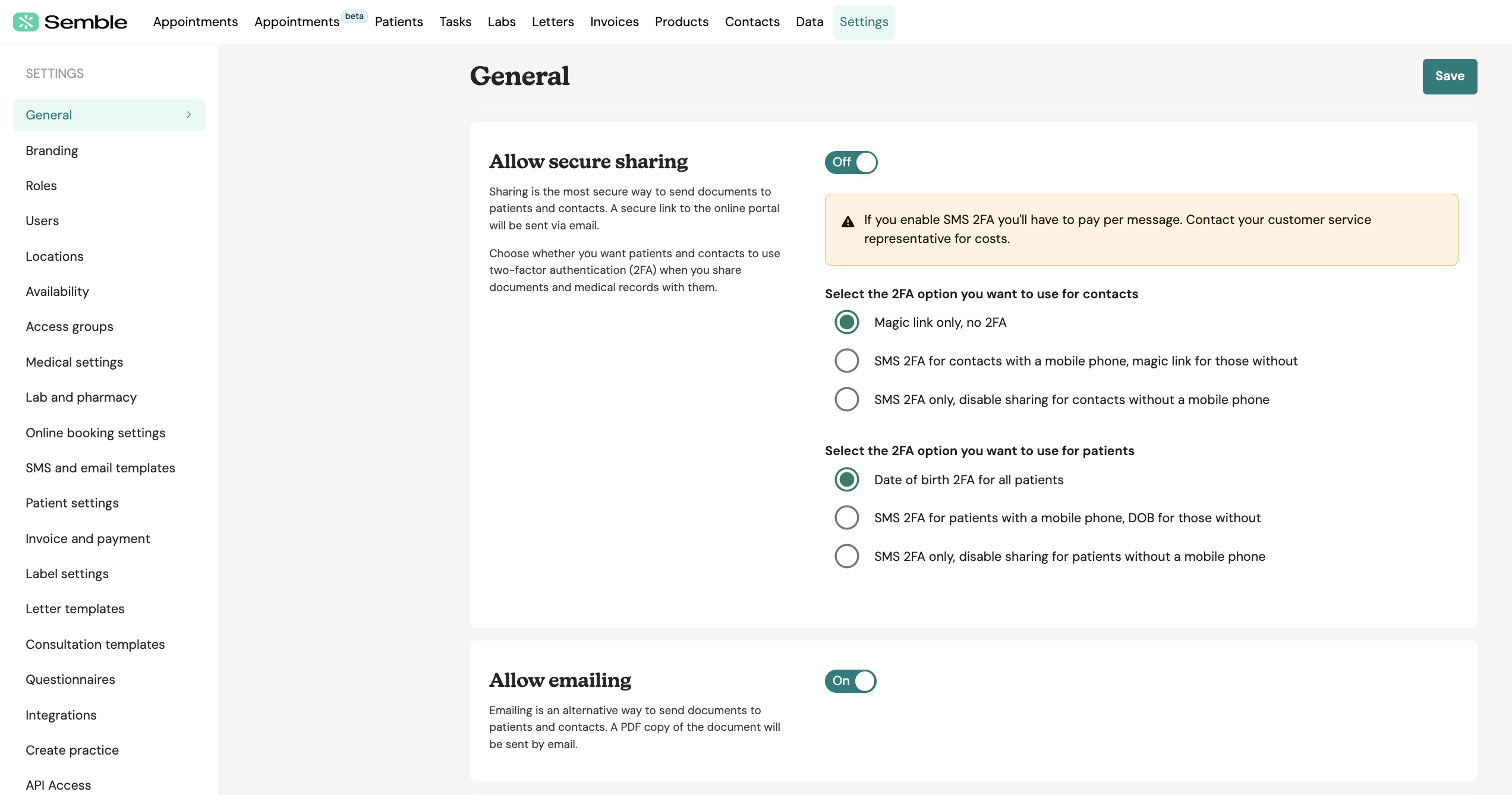
Task: Expand the General sidebar chevron
Action: [189, 115]
